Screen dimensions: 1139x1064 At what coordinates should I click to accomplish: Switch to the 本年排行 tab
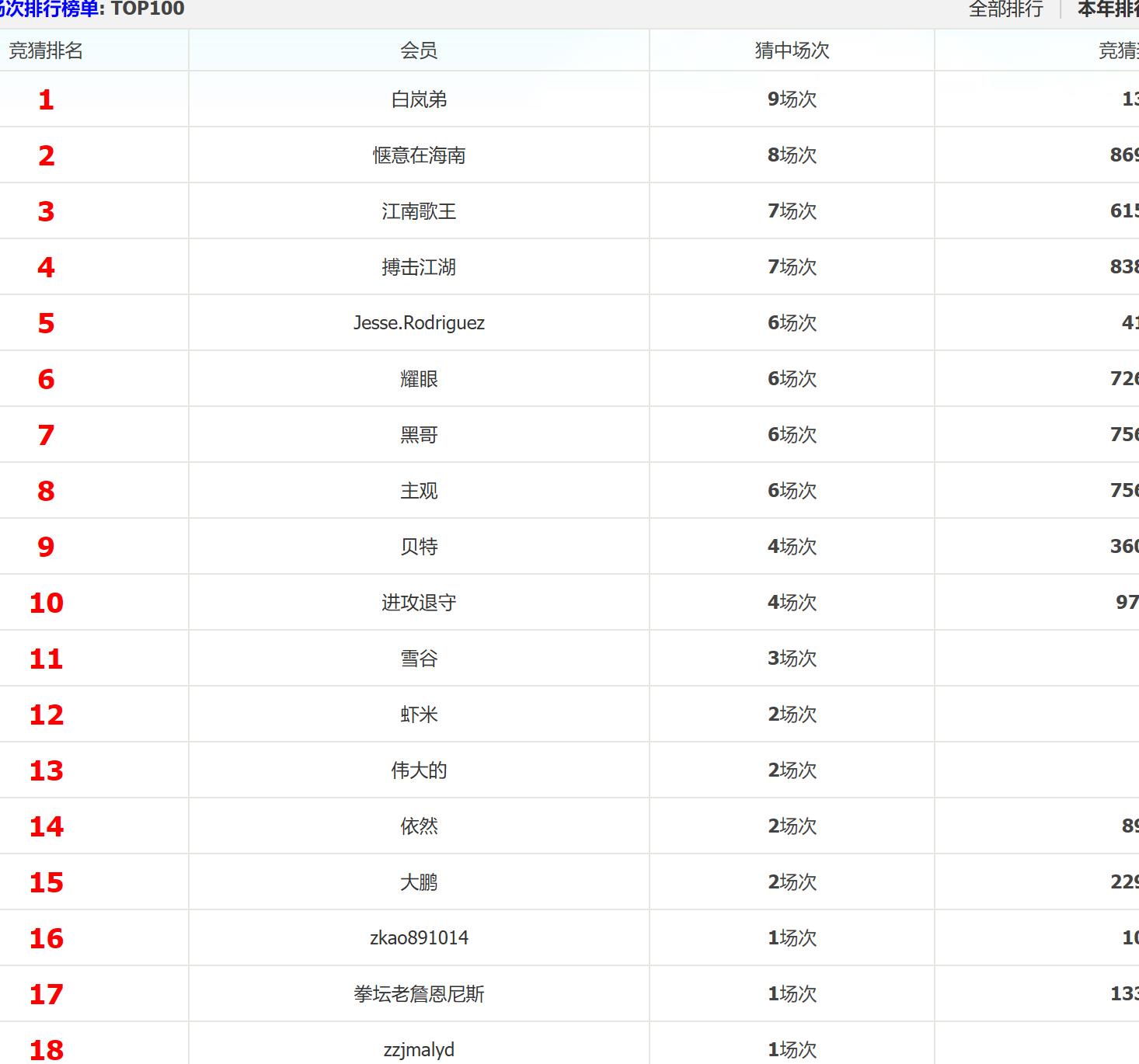pos(1109,9)
